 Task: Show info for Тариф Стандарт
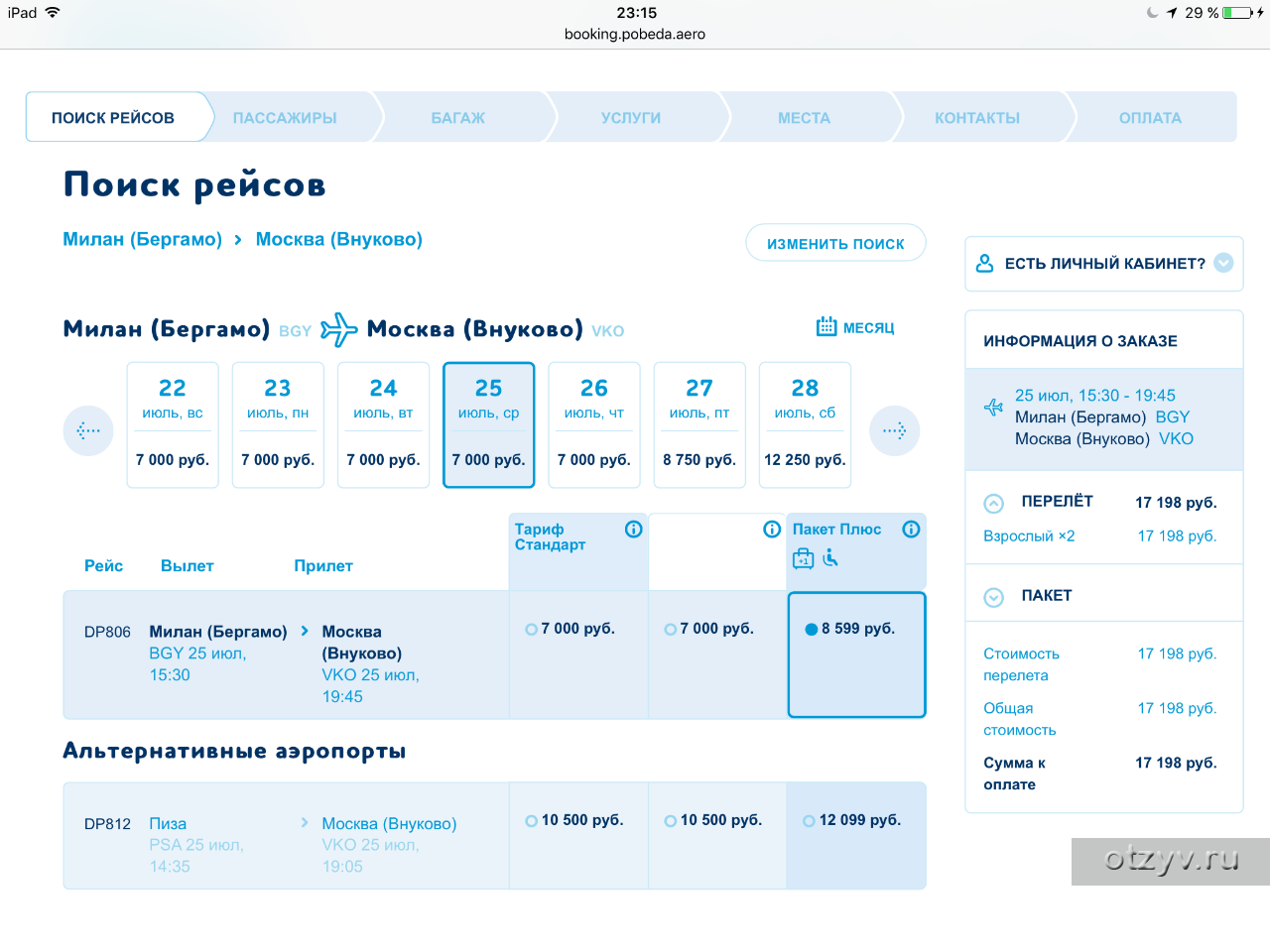tap(633, 530)
